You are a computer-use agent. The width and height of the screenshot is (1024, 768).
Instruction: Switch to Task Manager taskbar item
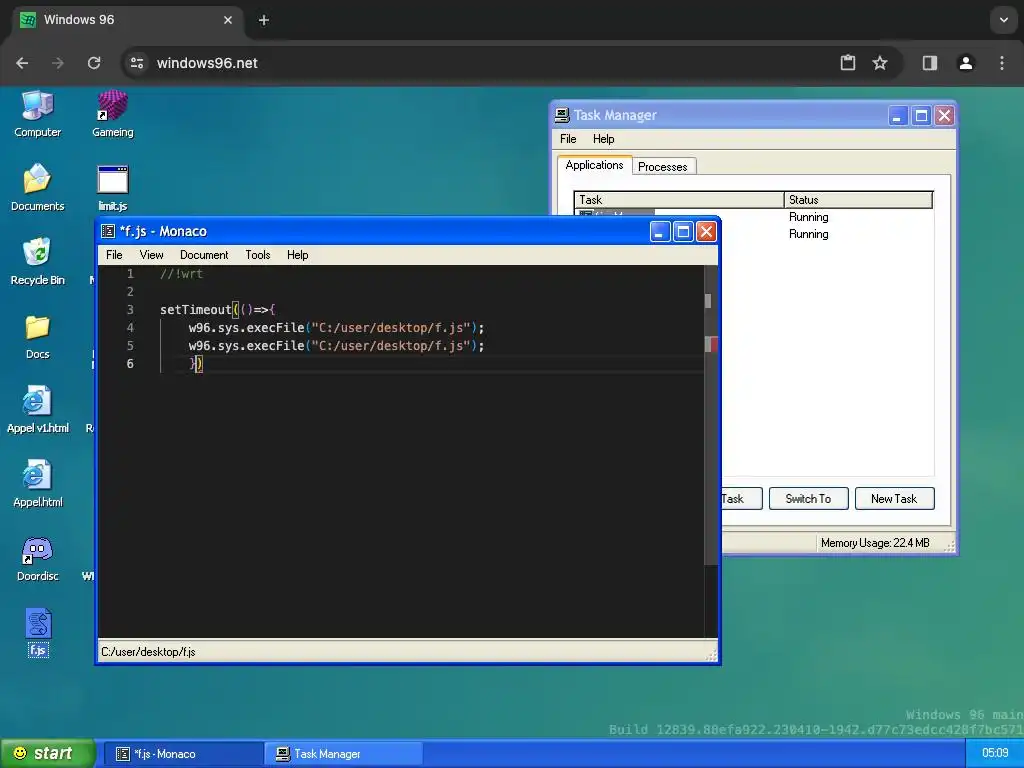pos(343,754)
